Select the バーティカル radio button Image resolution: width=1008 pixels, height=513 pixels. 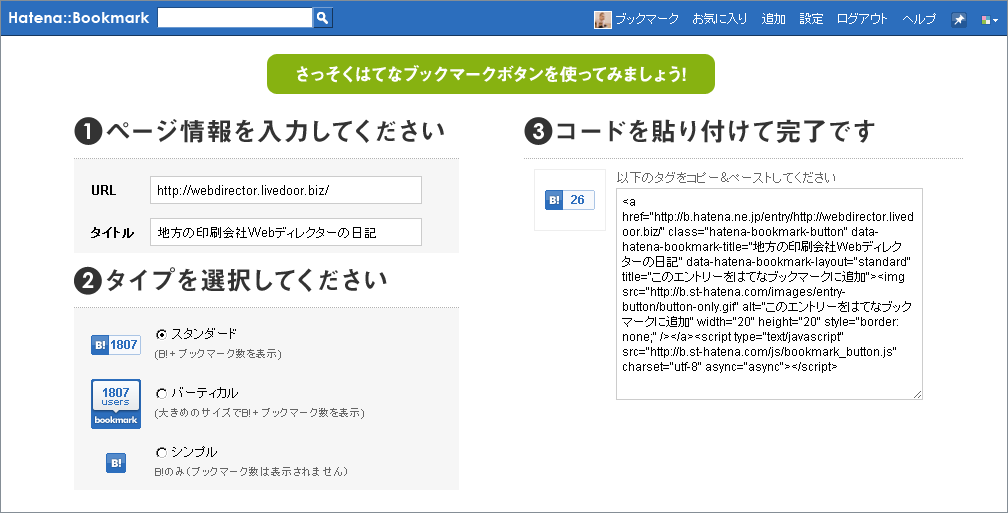point(161,393)
